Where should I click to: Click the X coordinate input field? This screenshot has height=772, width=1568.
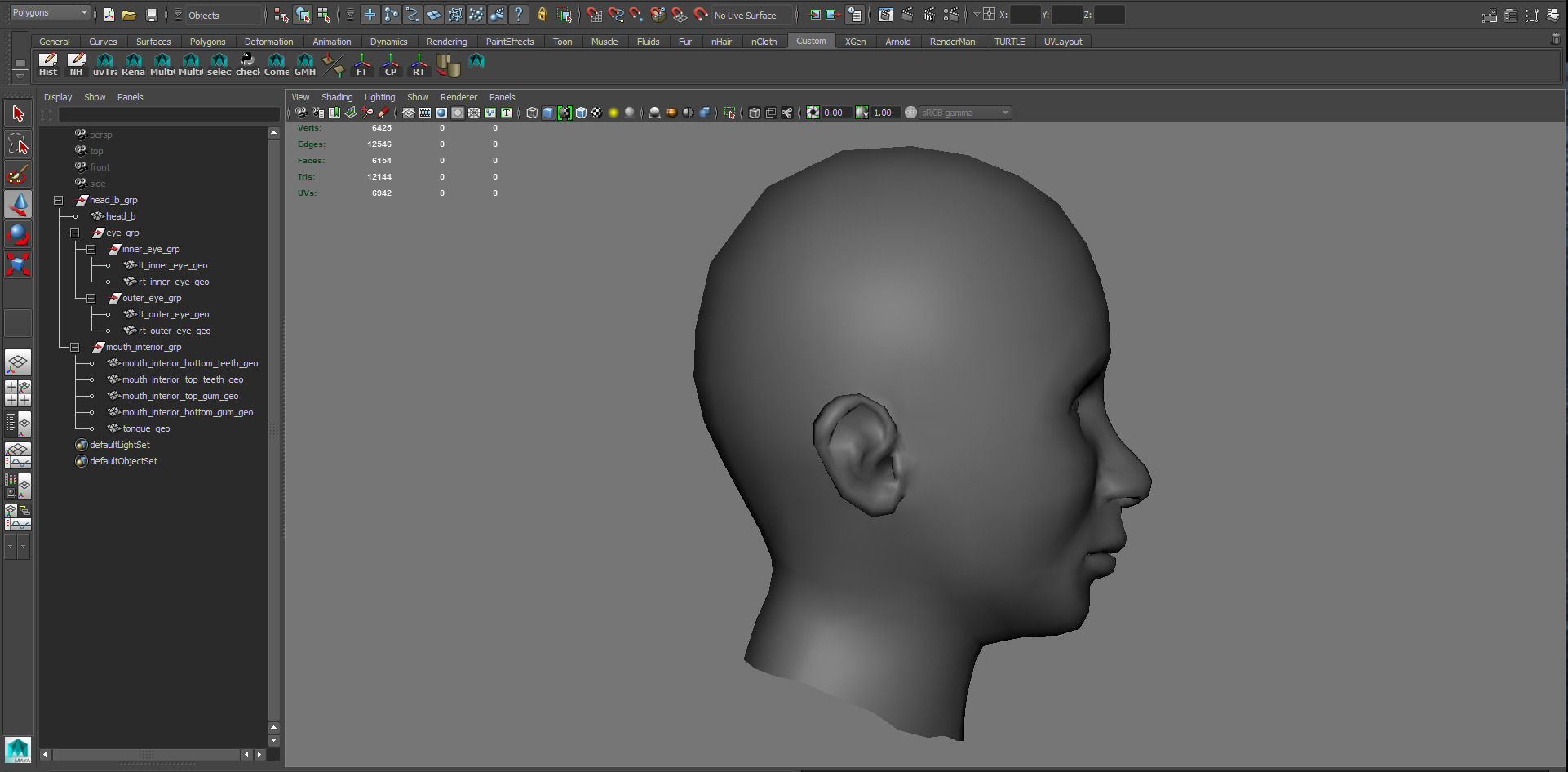(1025, 15)
